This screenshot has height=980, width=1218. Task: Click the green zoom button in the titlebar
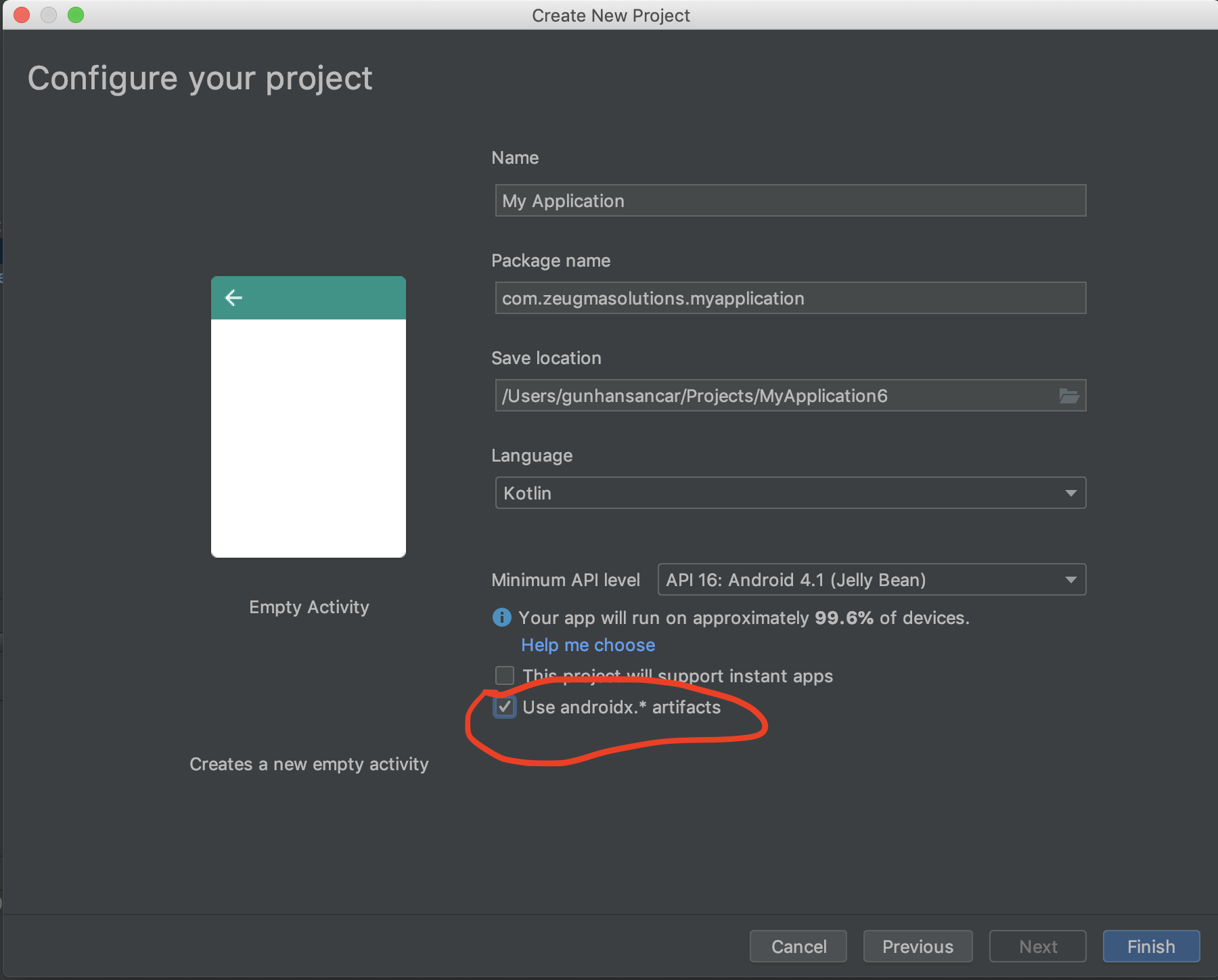[76, 14]
